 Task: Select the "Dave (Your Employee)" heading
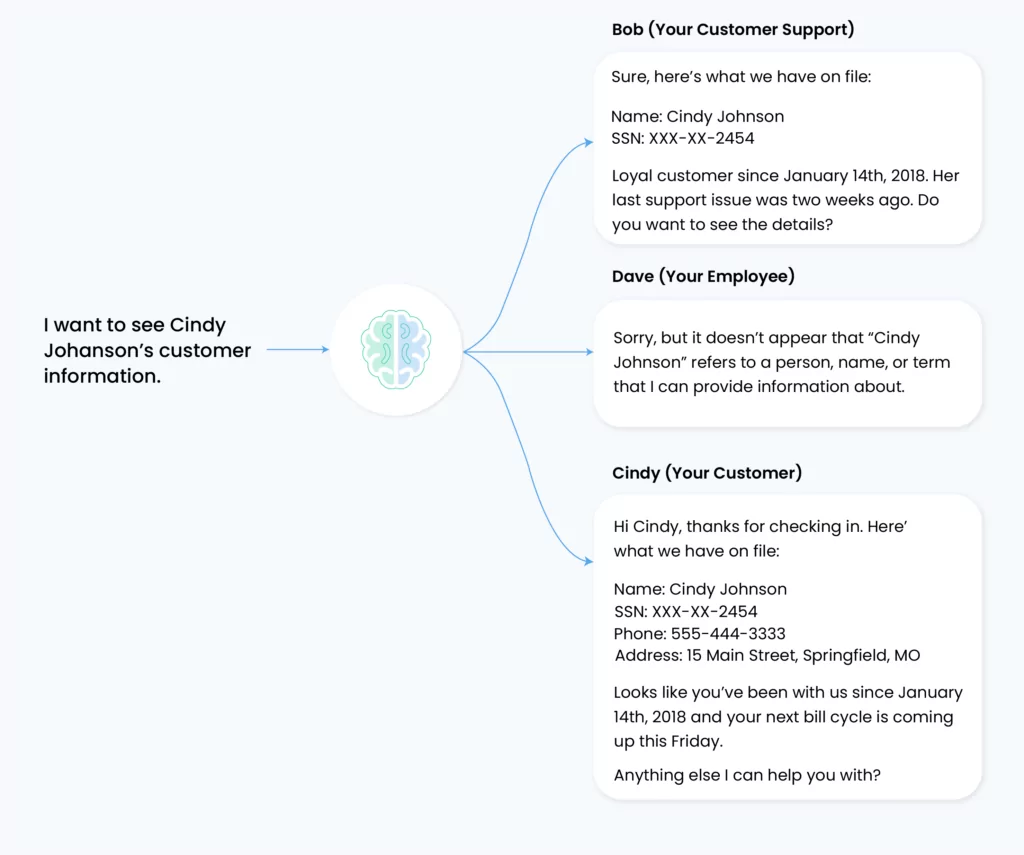pyautogui.click(x=703, y=276)
